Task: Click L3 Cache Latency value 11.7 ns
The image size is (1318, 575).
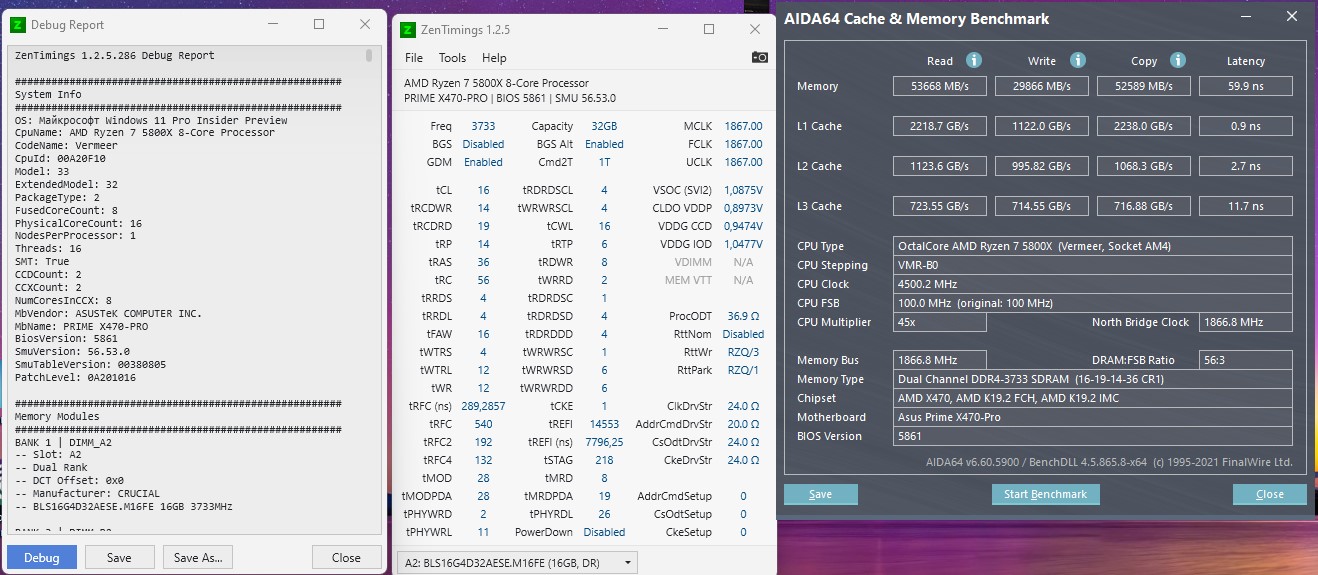Action: click(x=1245, y=206)
